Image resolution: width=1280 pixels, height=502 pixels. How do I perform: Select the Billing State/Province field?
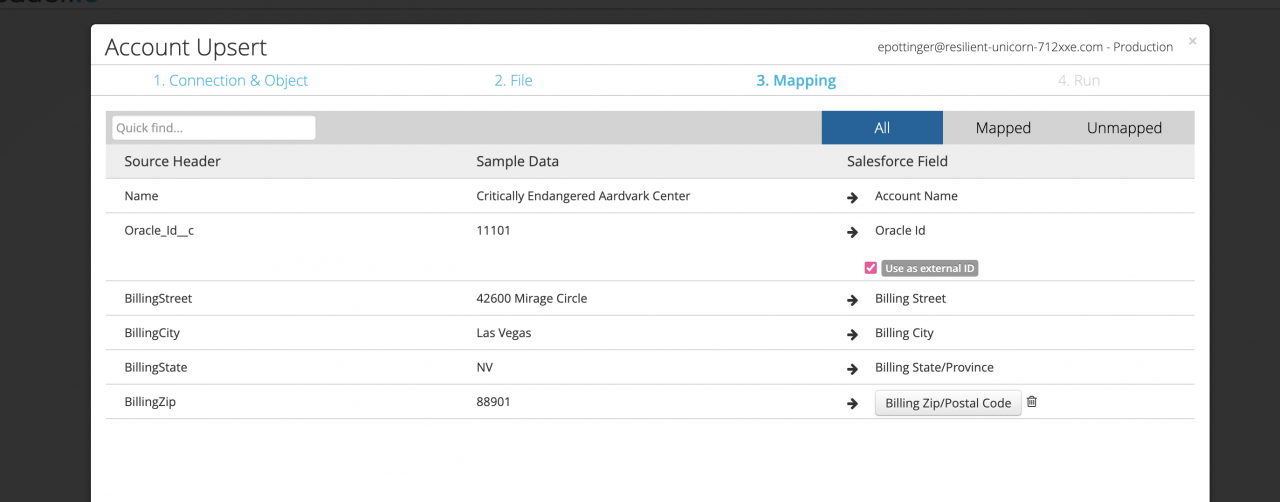934,367
